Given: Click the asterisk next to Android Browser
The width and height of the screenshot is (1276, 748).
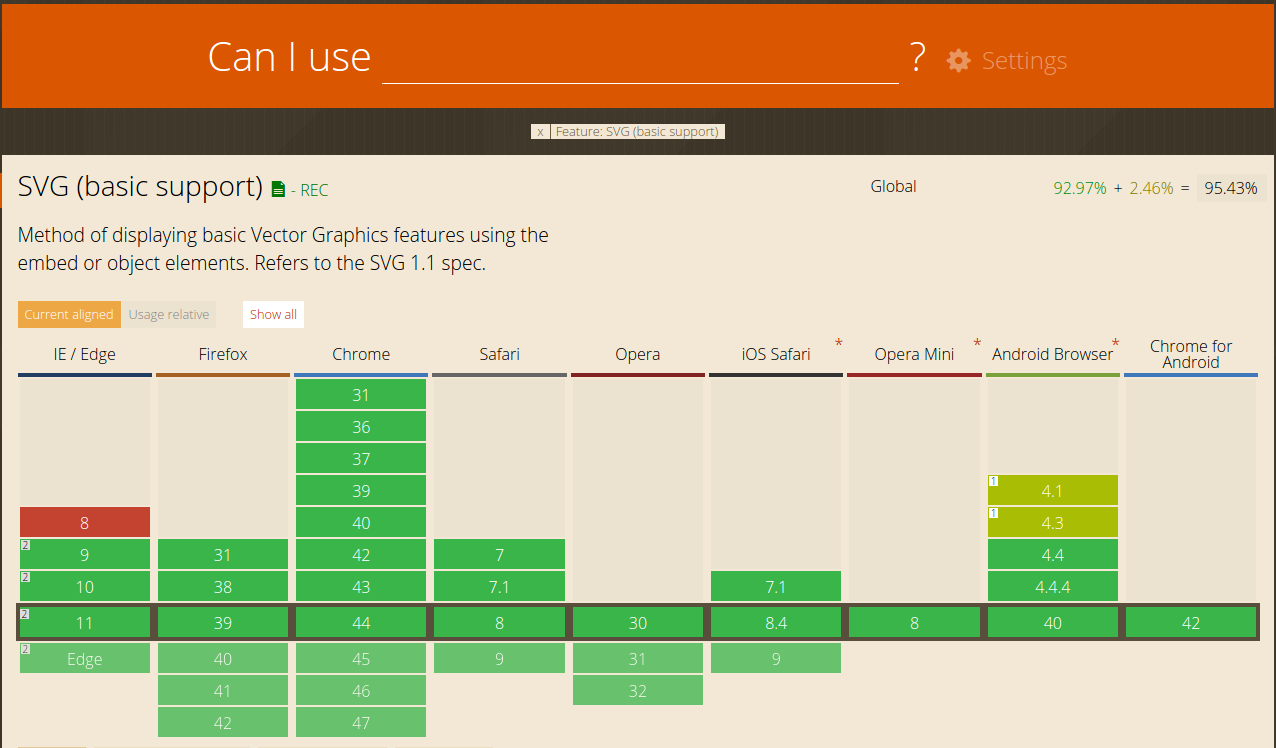Looking at the screenshot, I should [1115, 344].
